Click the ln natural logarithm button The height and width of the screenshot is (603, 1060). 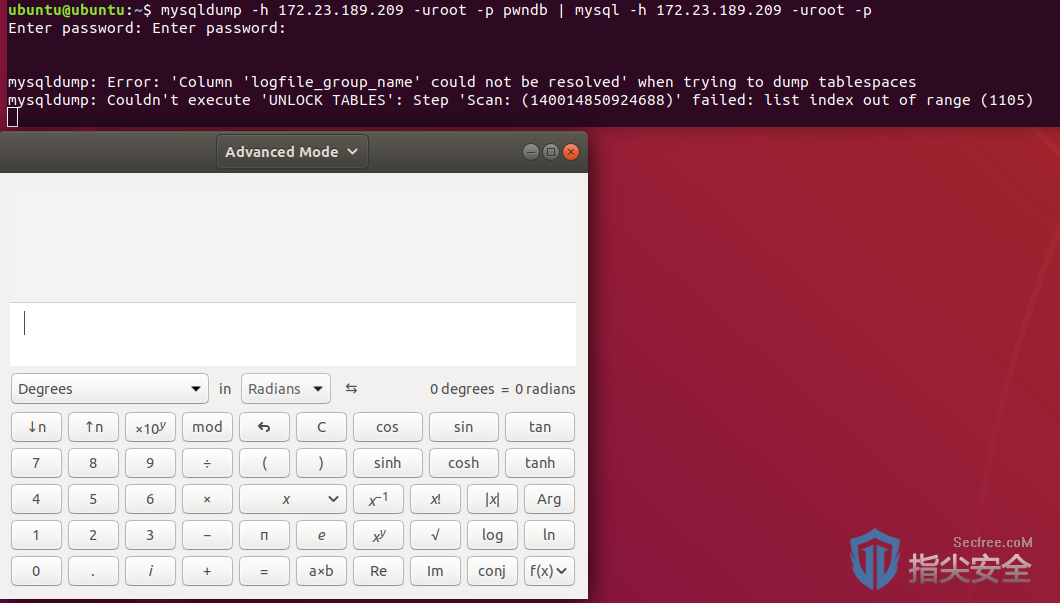[549, 535]
